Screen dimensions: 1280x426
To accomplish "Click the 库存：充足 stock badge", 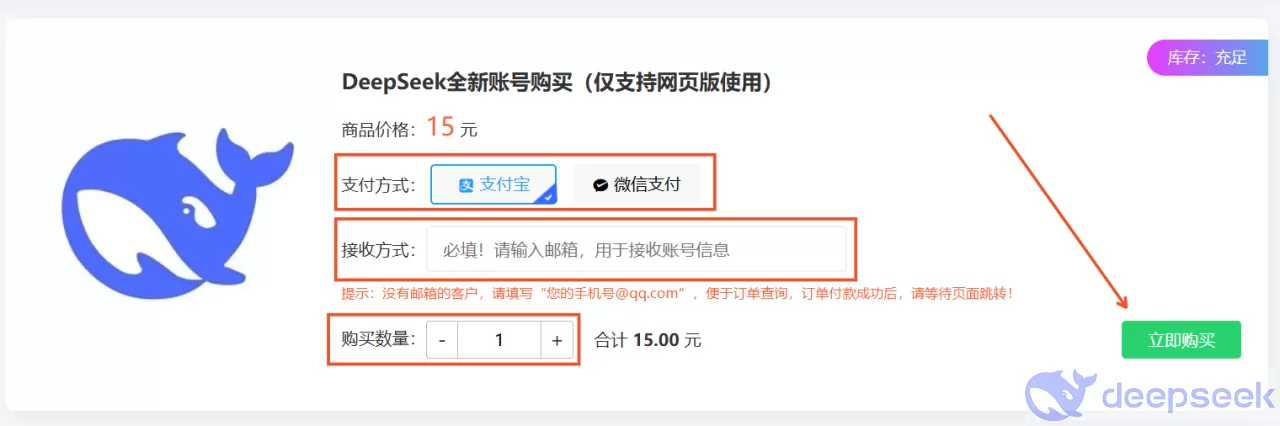I will pos(1207,57).
